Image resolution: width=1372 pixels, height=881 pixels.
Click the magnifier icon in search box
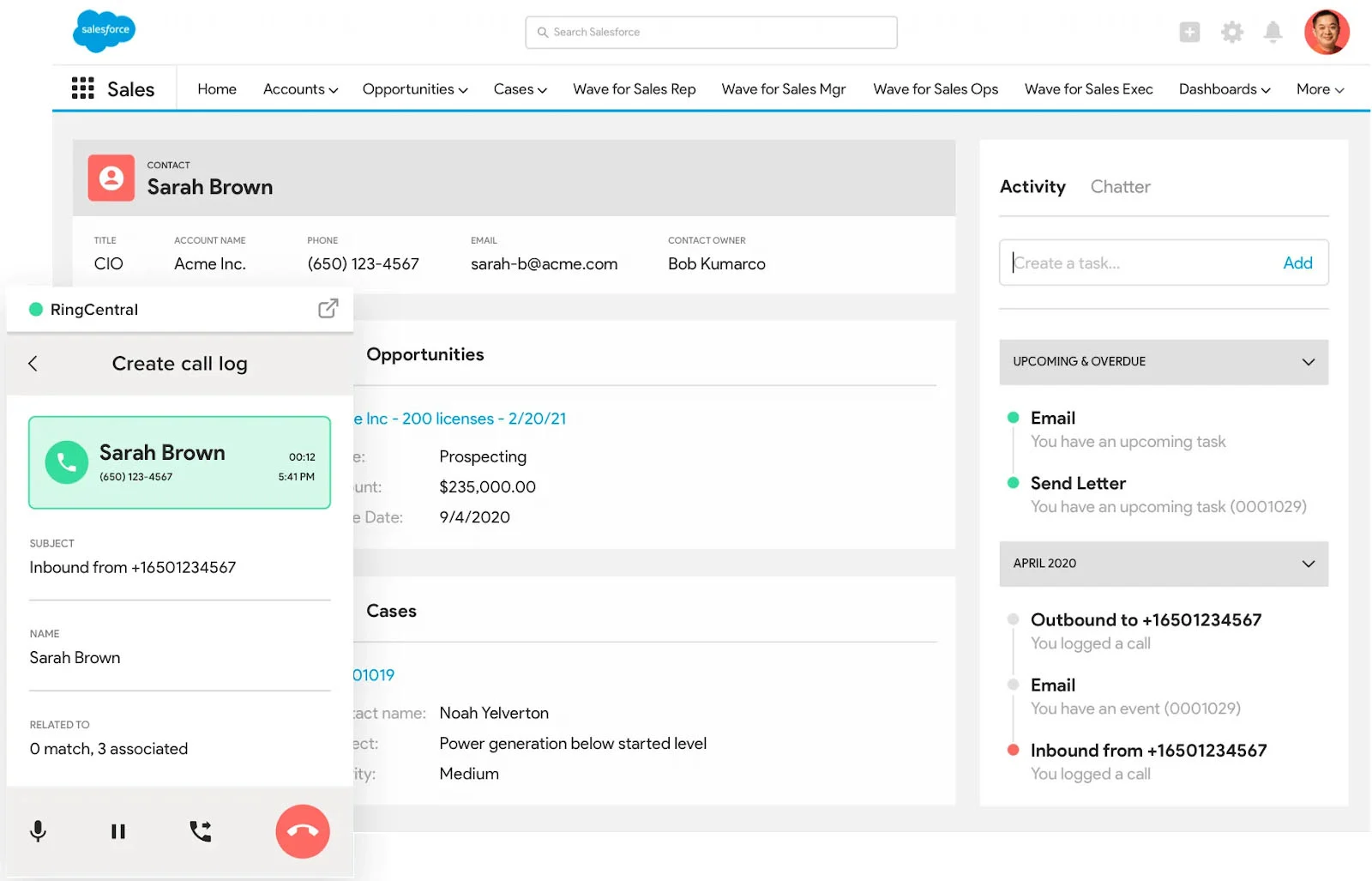pos(543,33)
